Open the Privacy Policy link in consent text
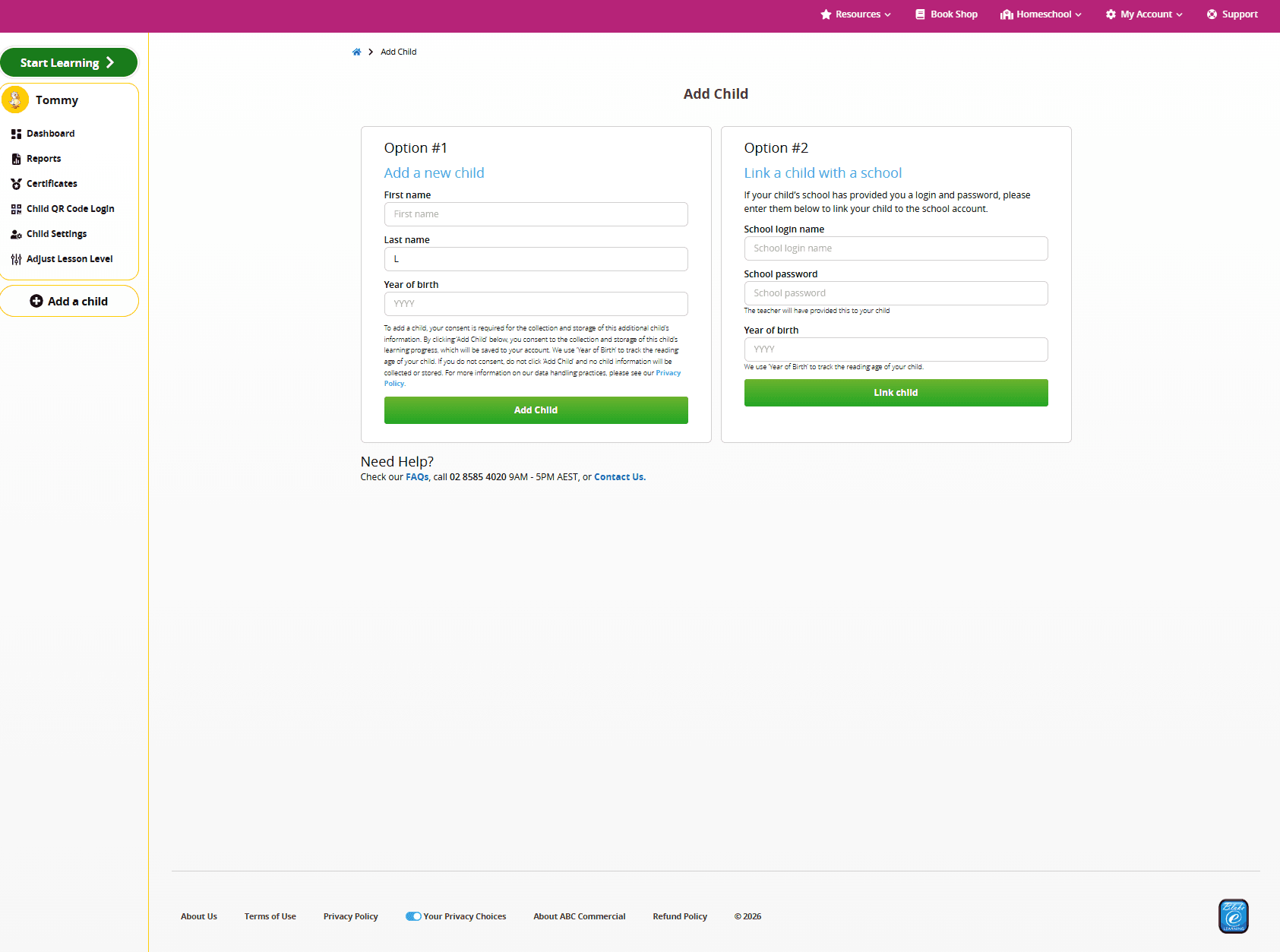1280x952 pixels. [668, 373]
